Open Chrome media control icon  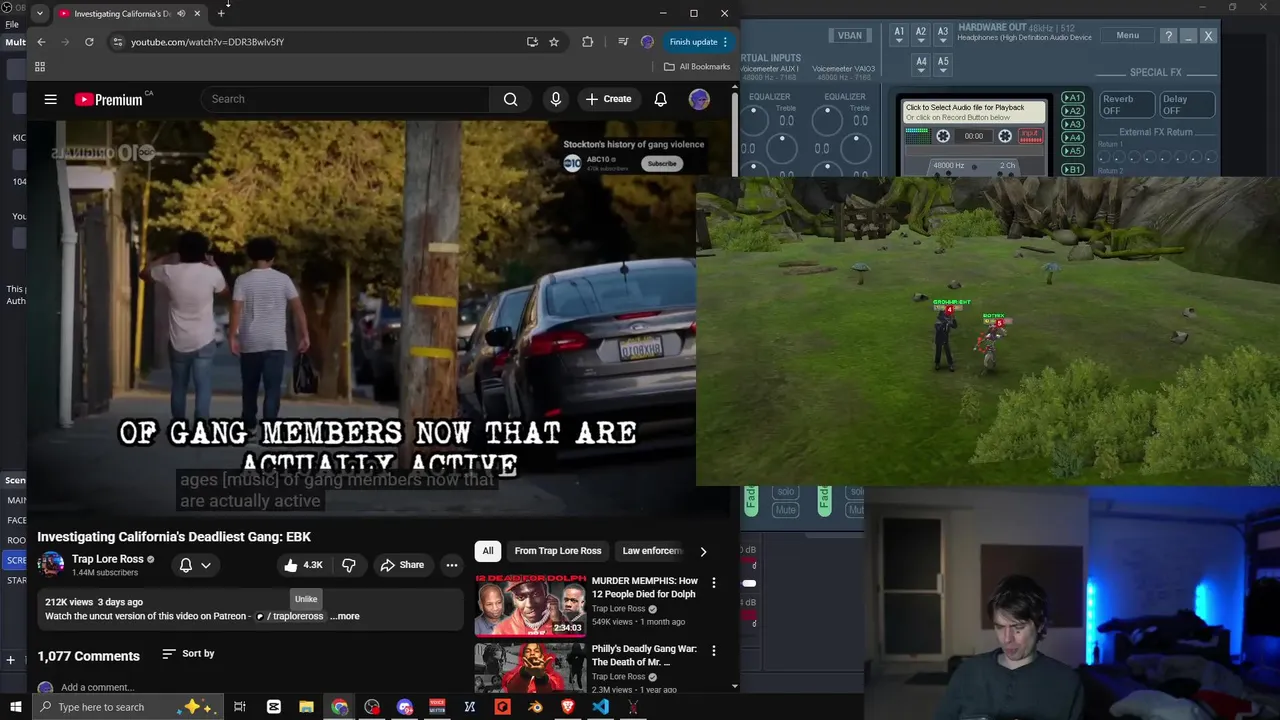(623, 42)
